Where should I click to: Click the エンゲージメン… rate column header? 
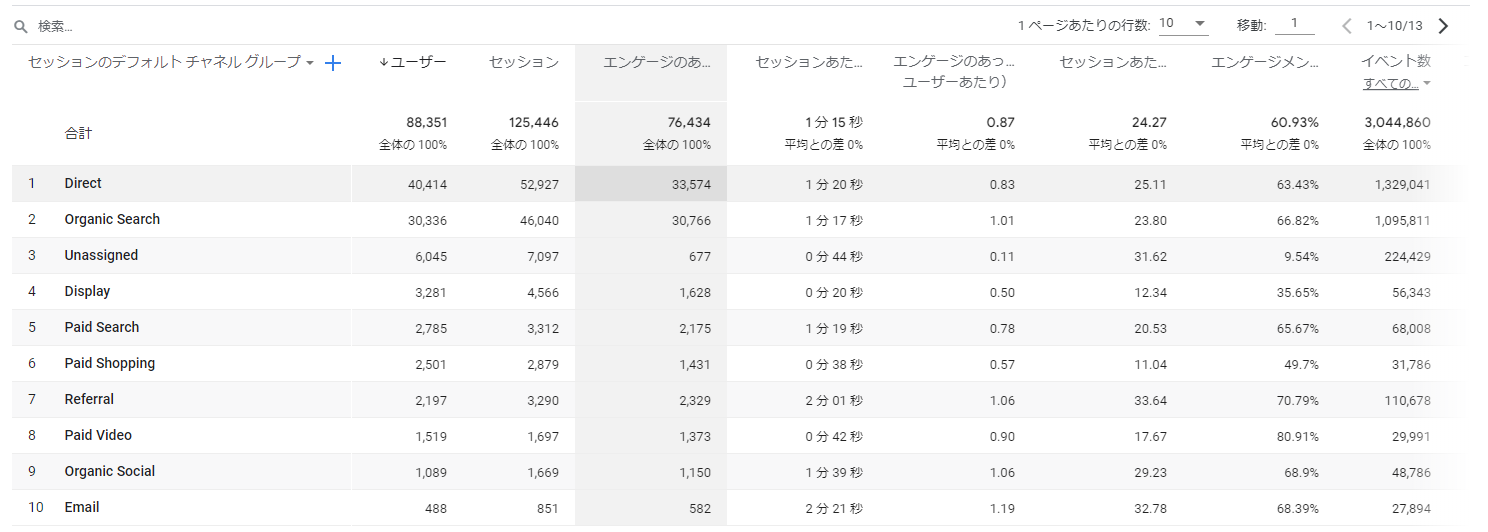click(1264, 62)
